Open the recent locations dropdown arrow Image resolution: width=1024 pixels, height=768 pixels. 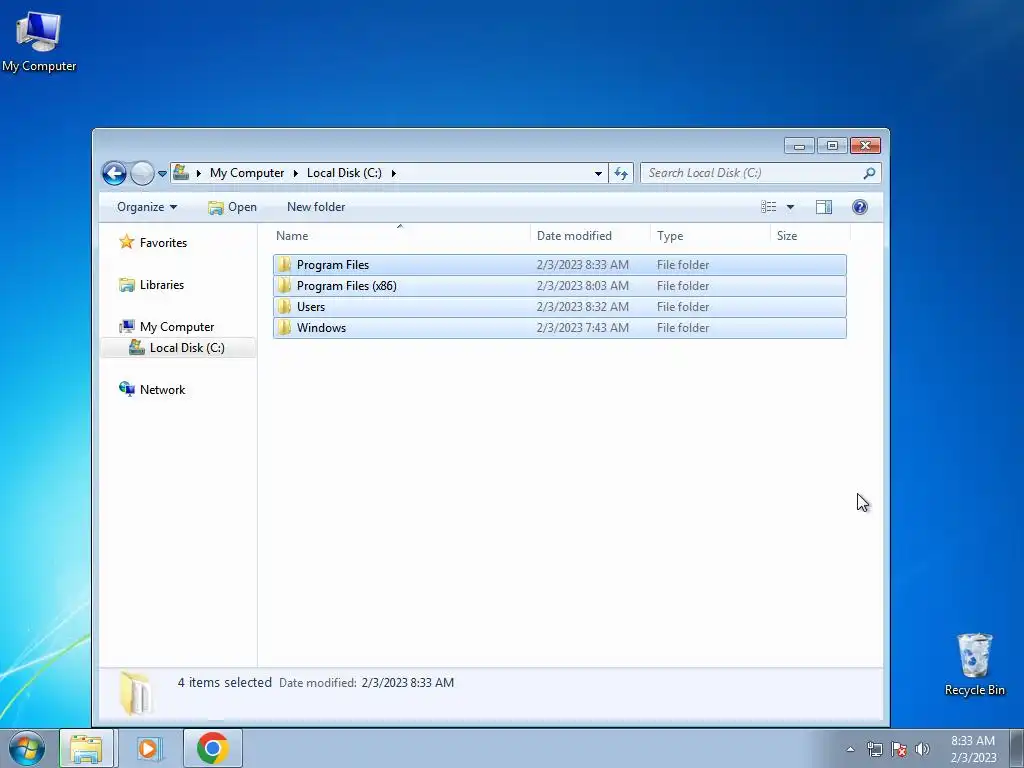click(x=162, y=174)
